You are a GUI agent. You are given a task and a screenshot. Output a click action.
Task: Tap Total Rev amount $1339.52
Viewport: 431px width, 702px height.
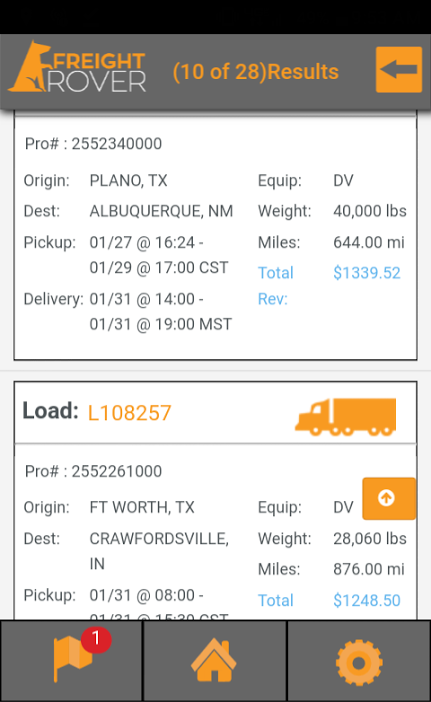367,273
